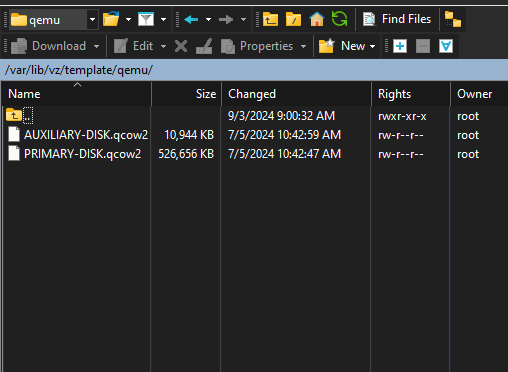This screenshot has width=508, height=372.
Task: Click the Rename icon
Action: pyautogui.click(x=204, y=46)
